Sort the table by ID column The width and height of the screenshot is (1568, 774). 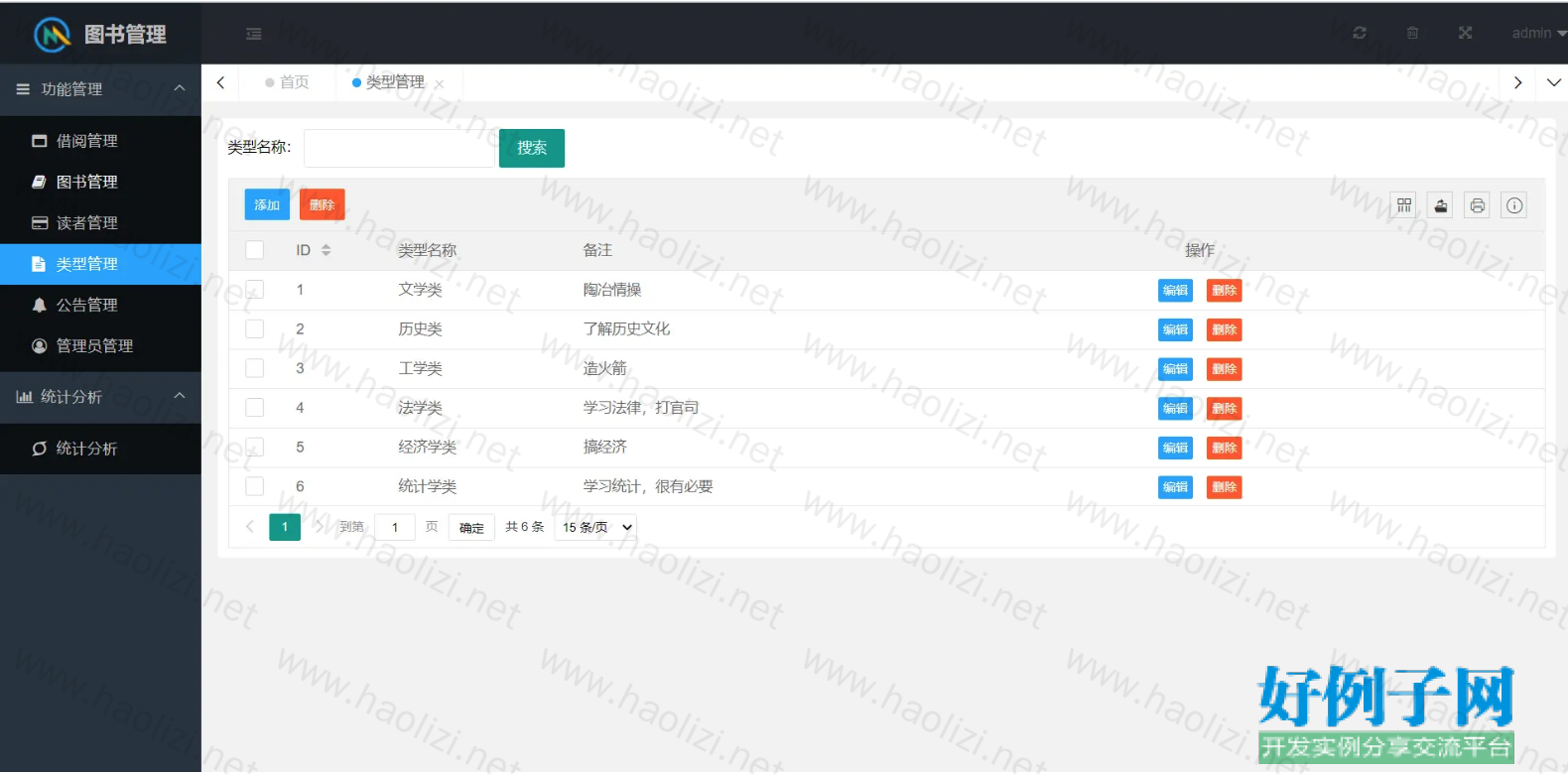coord(326,250)
